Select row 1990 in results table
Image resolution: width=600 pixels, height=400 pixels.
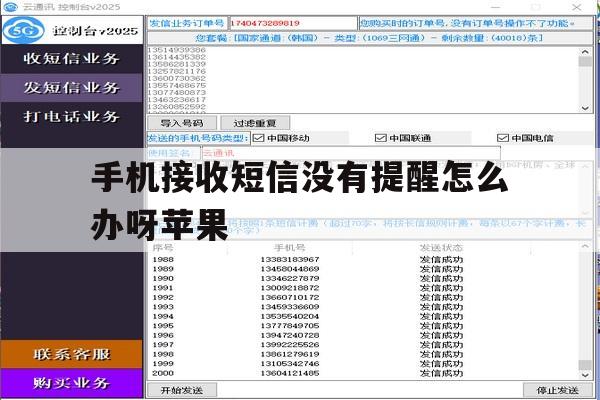pos(364,278)
